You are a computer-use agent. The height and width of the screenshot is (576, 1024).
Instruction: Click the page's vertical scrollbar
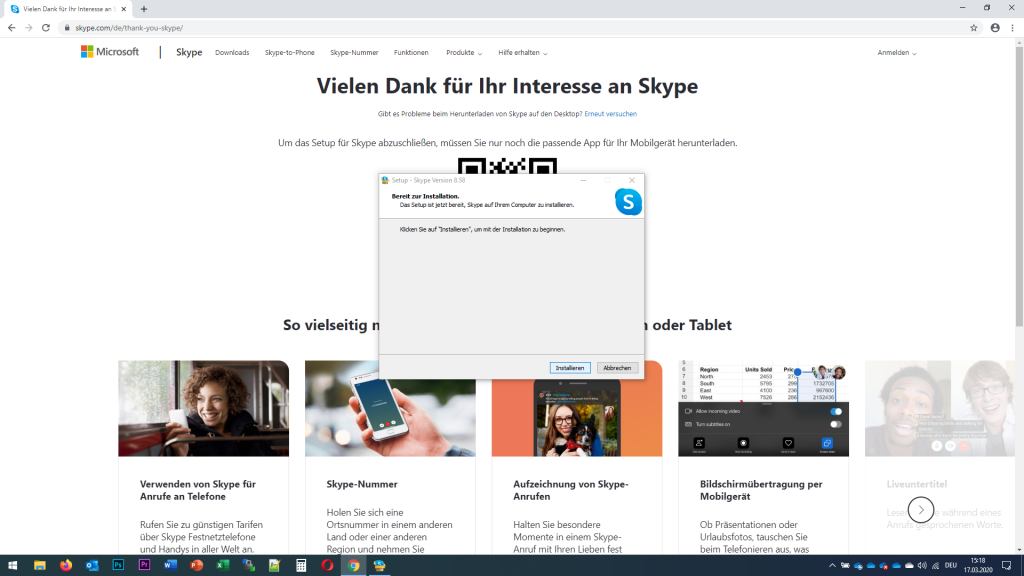pos(1019,186)
